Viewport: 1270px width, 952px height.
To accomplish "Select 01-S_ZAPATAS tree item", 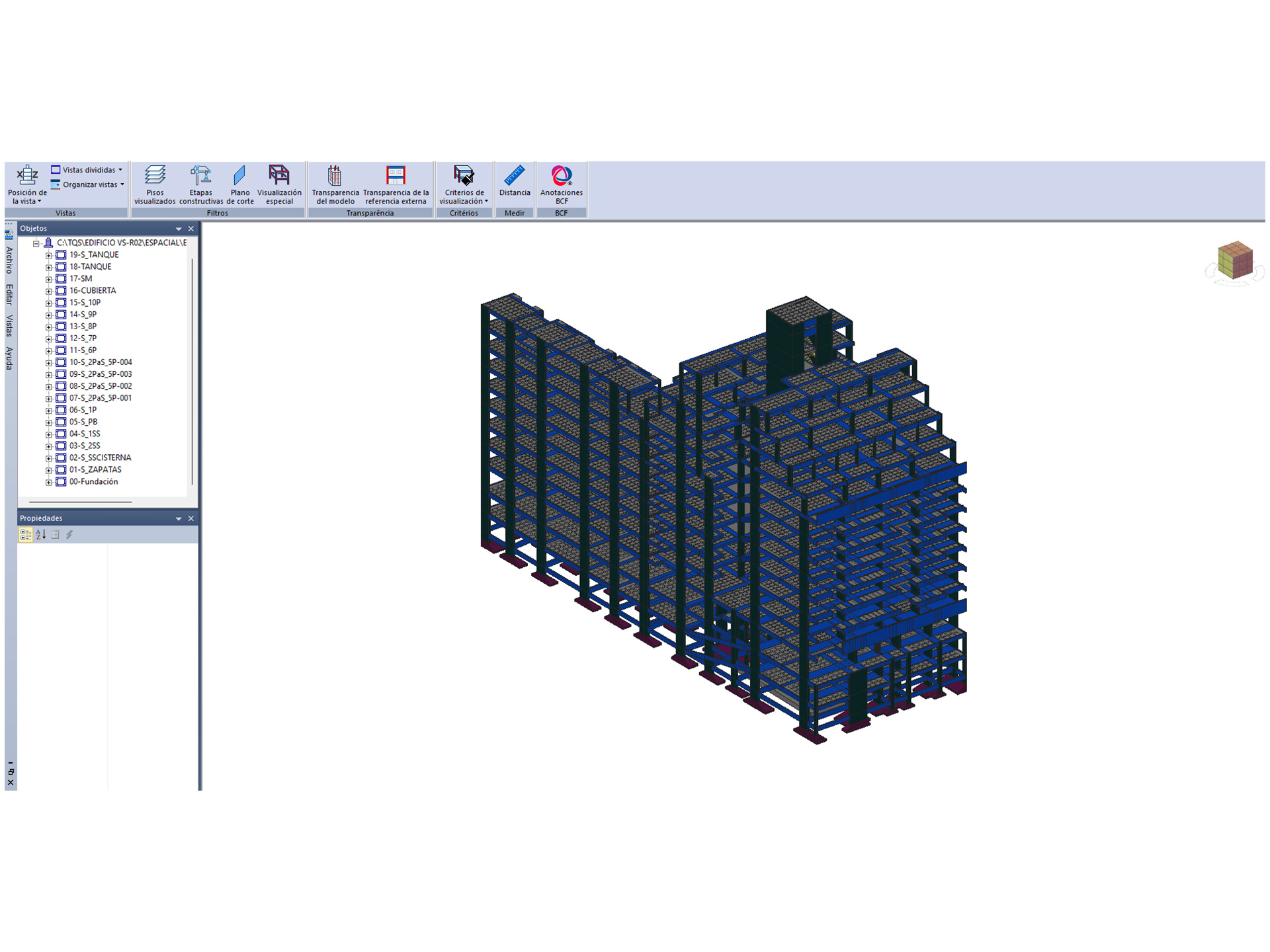I will [95, 469].
